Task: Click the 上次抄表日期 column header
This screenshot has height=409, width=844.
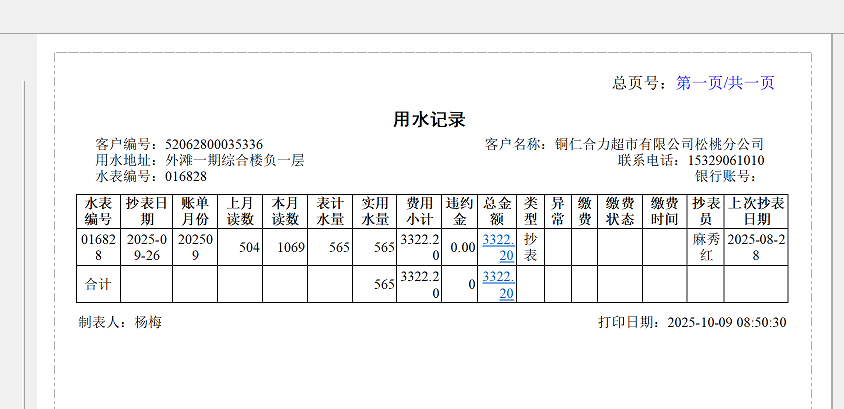Action: [757, 211]
